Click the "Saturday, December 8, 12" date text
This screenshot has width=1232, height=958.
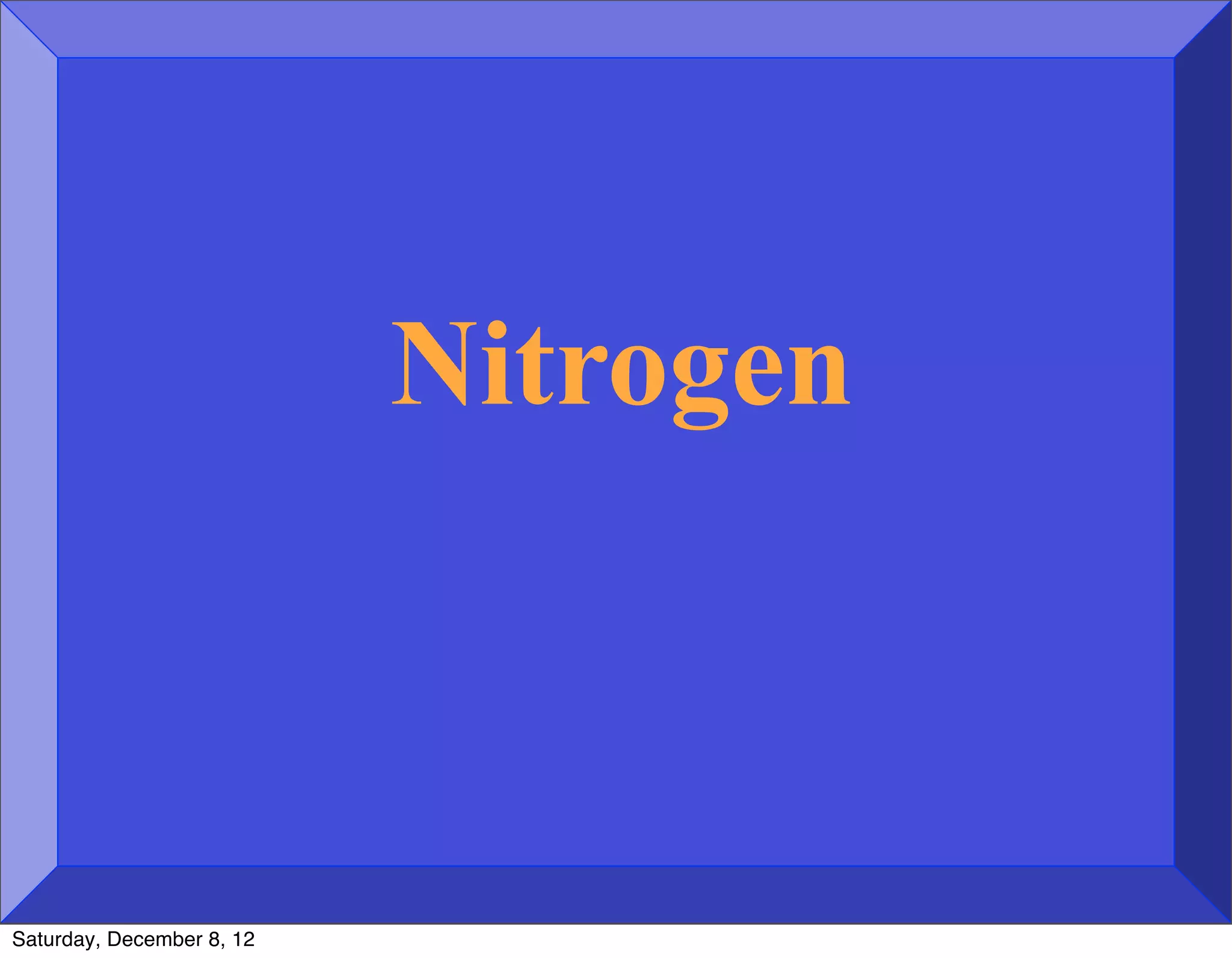(x=134, y=939)
